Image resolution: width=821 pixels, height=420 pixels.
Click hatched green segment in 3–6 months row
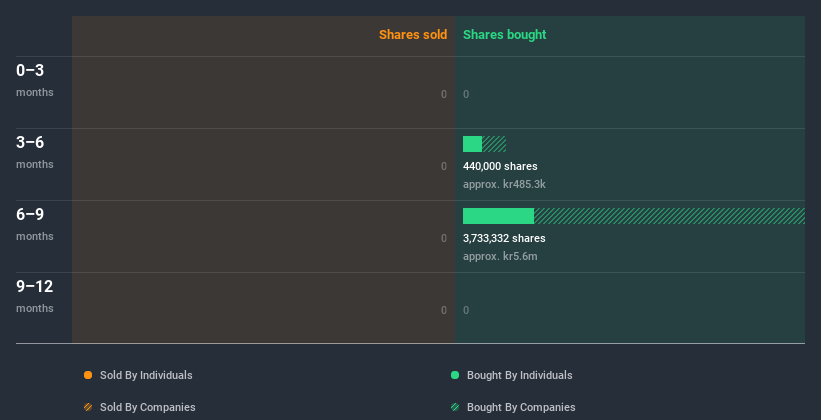pyautogui.click(x=494, y=144)
